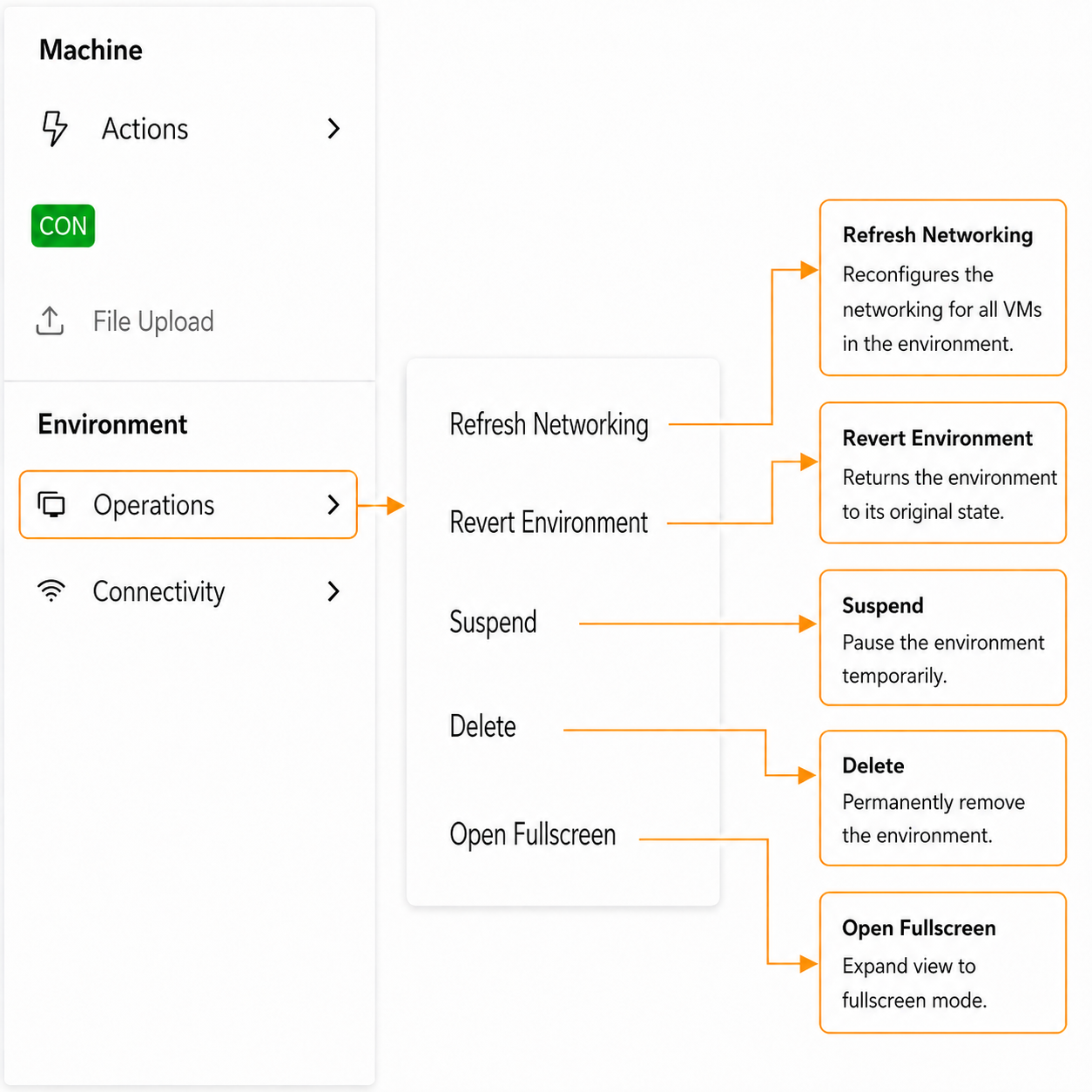The width and height of the screenshot is (1092, 1092).
Task: Click the File Upload arrow icon
Action: pyautogui.click(x=50, y=321)
